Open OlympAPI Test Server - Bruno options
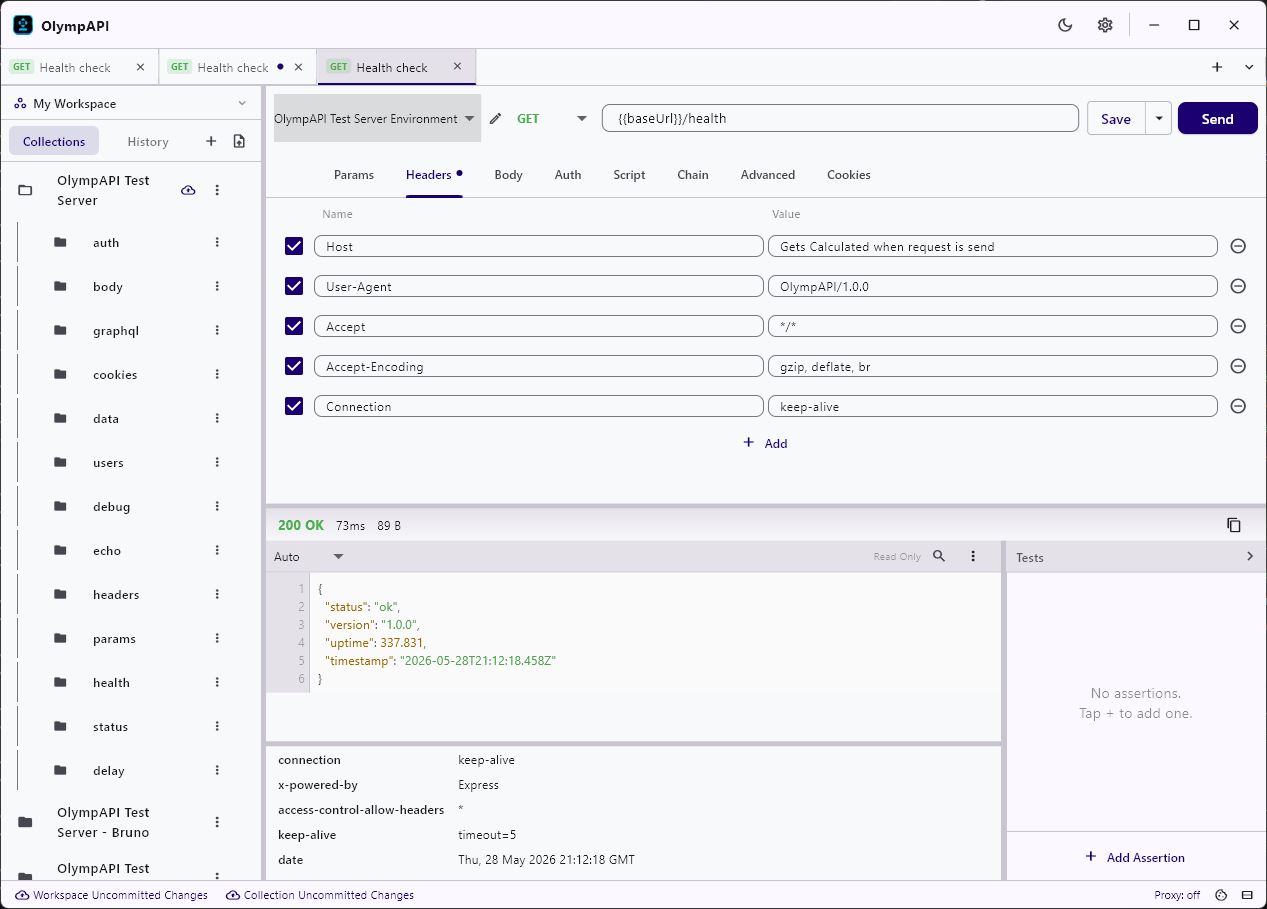This screenshot has height=909, width=1267. (x=217, y=822)
